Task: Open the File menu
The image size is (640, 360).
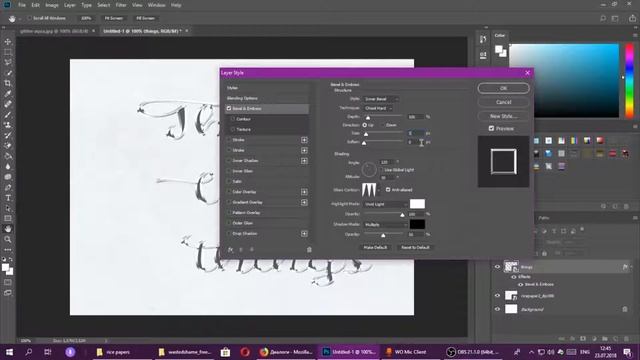Action: 22,5
